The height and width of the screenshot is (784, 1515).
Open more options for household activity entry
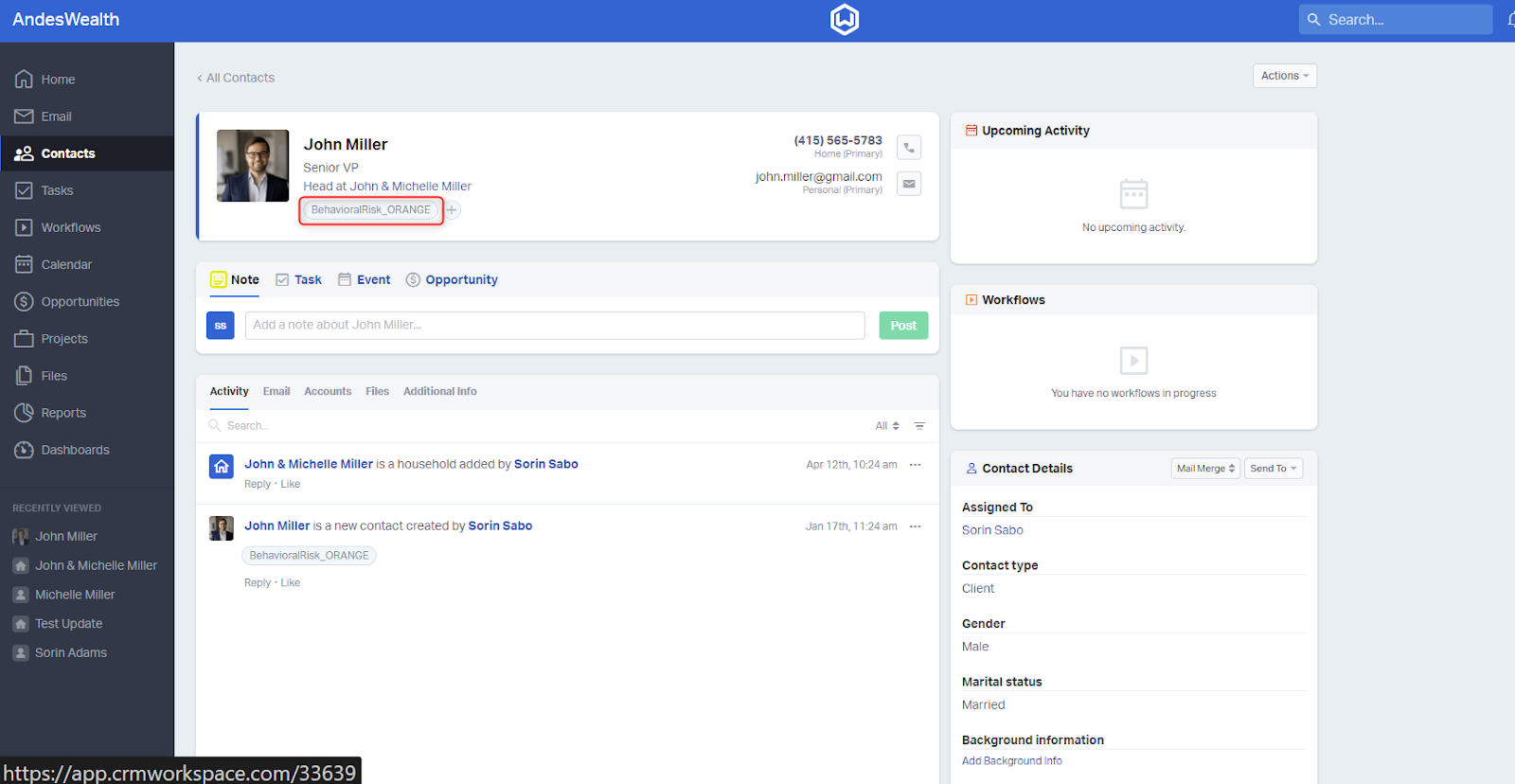click(x=916, y=465)
